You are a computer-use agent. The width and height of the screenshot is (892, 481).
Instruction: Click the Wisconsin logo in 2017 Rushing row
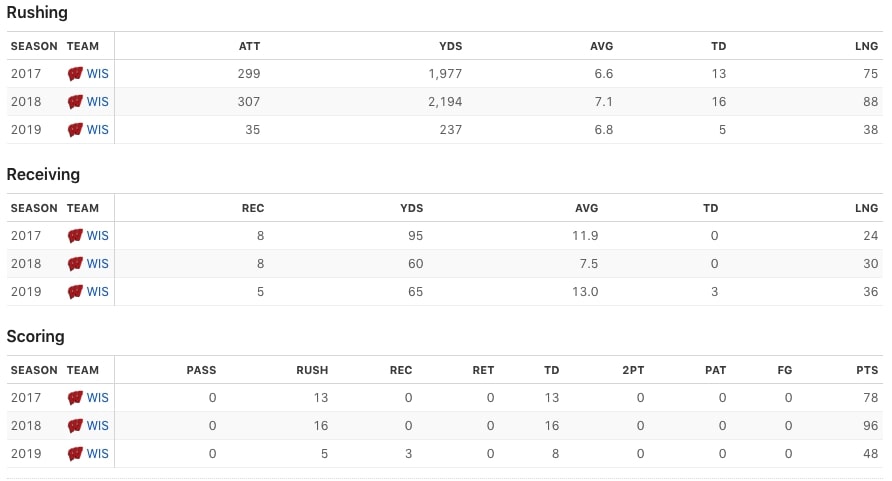tap(75, 74)
